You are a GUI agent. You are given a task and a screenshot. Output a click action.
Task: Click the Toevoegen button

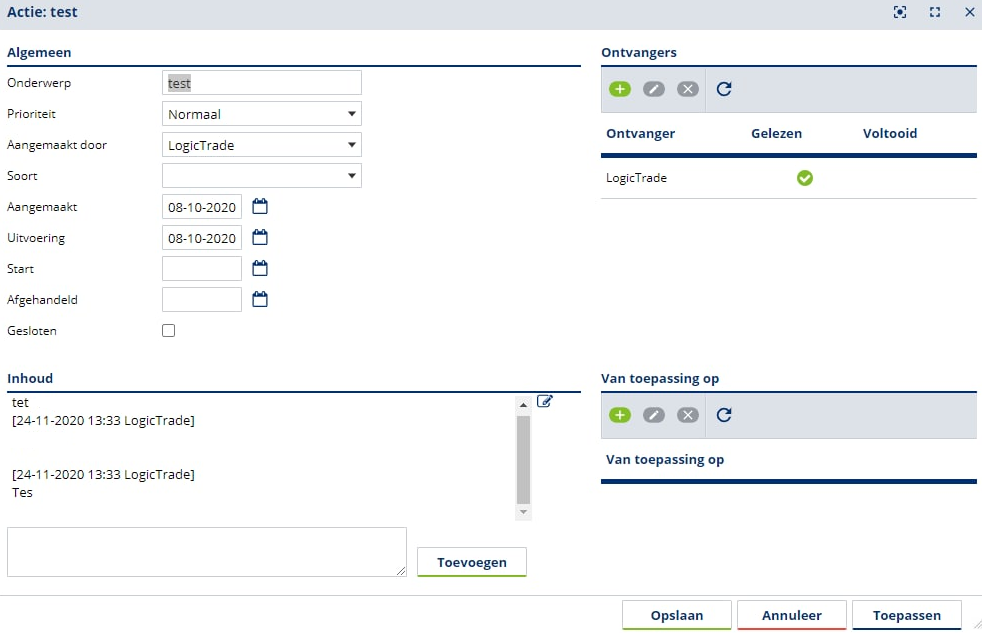471,562
